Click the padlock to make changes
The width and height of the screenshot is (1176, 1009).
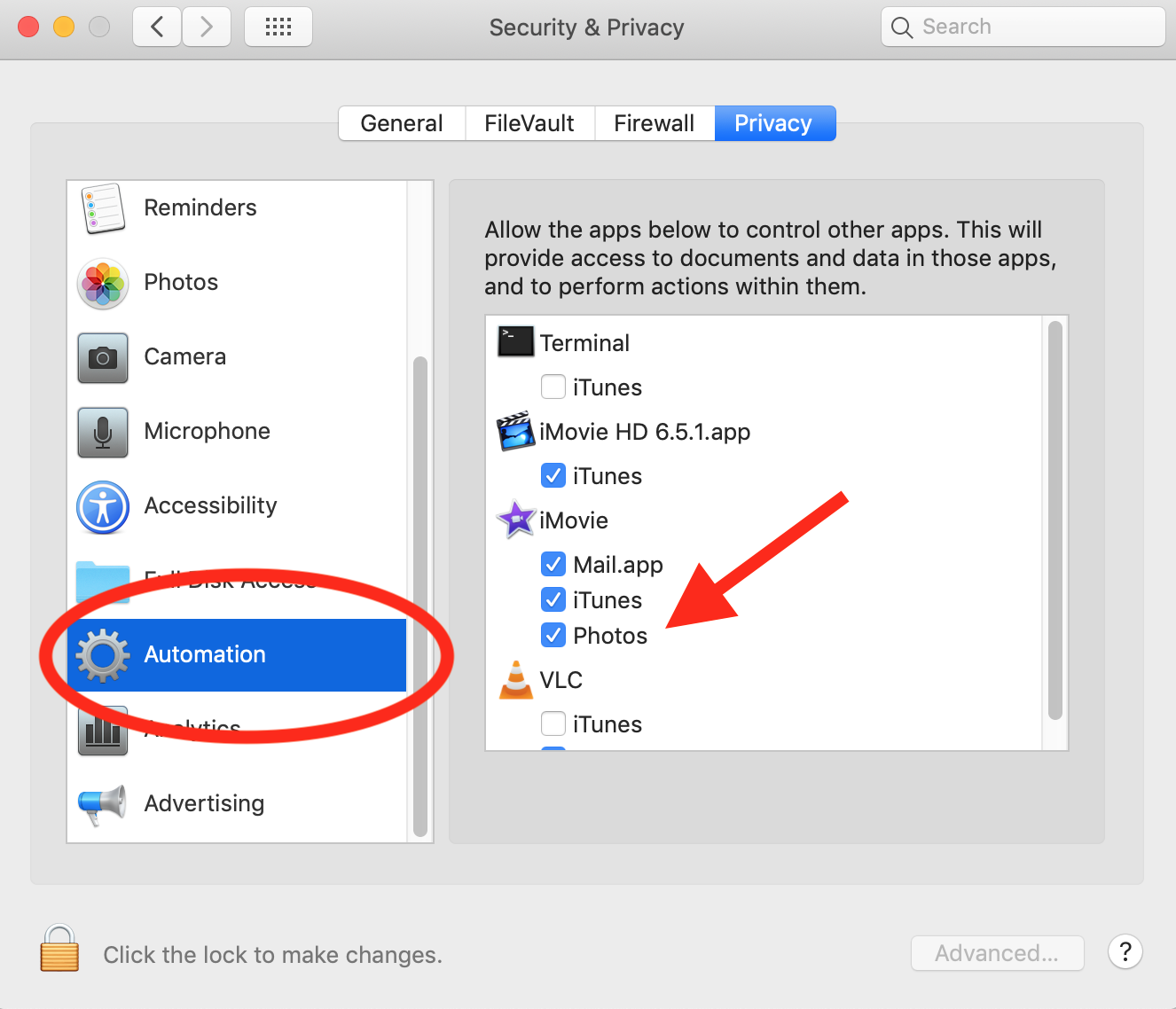click(x=59, y=948)
